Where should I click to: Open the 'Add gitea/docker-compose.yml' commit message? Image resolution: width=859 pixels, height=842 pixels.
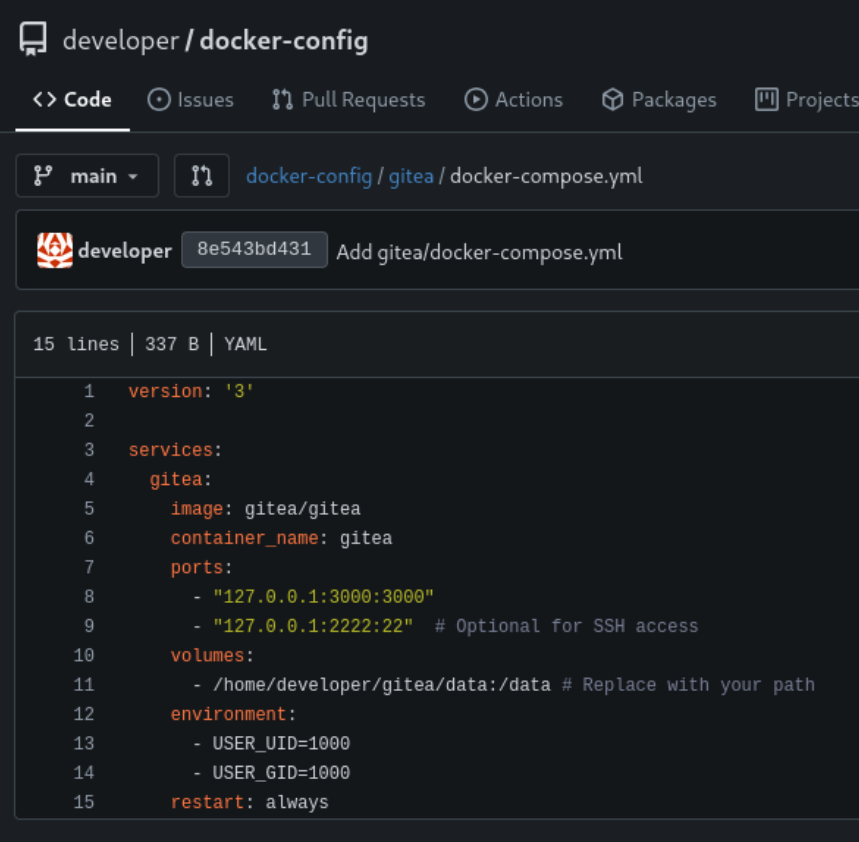point(479,252)
